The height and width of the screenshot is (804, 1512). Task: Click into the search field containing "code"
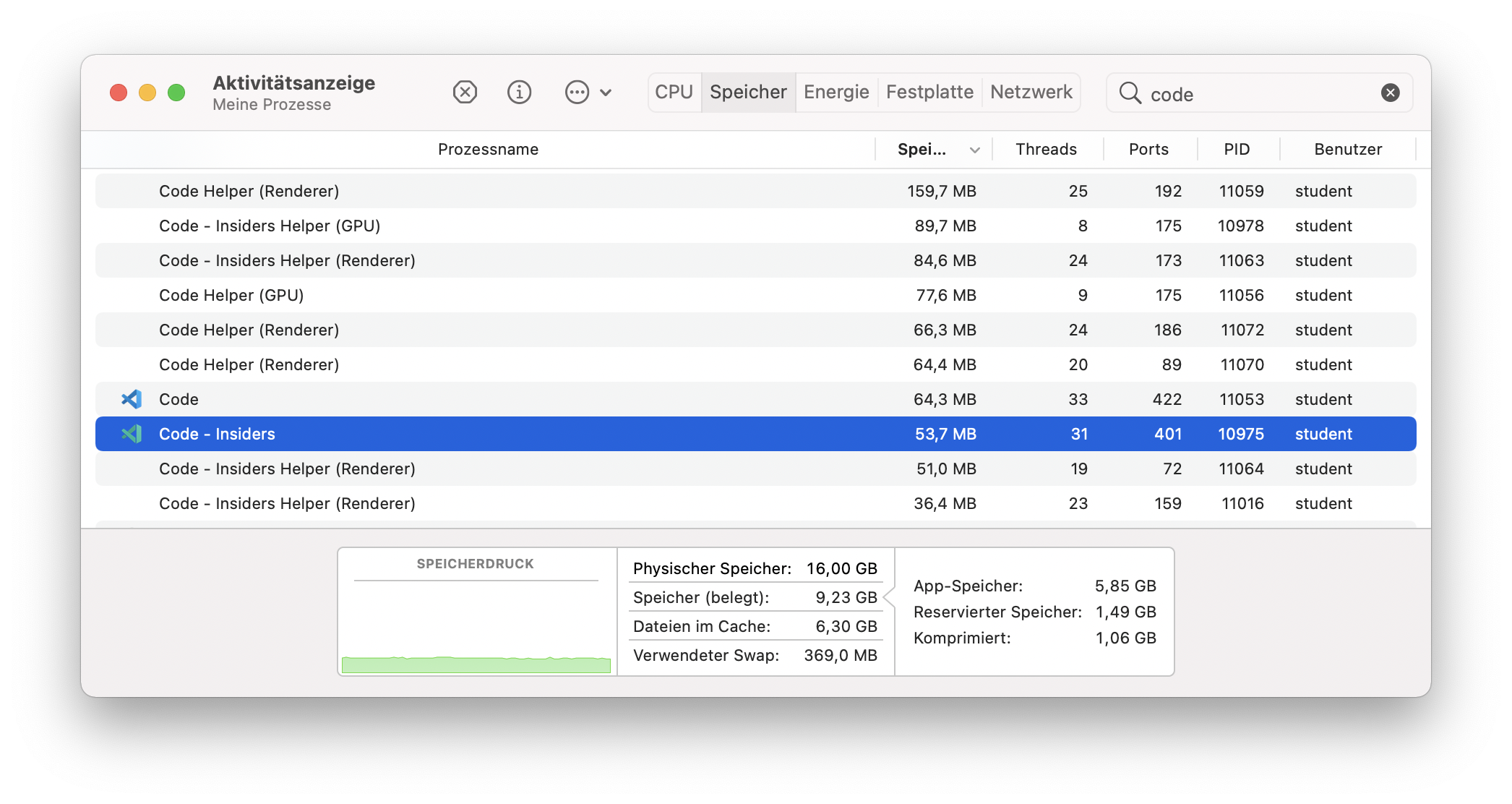[x=1260, y=93]
